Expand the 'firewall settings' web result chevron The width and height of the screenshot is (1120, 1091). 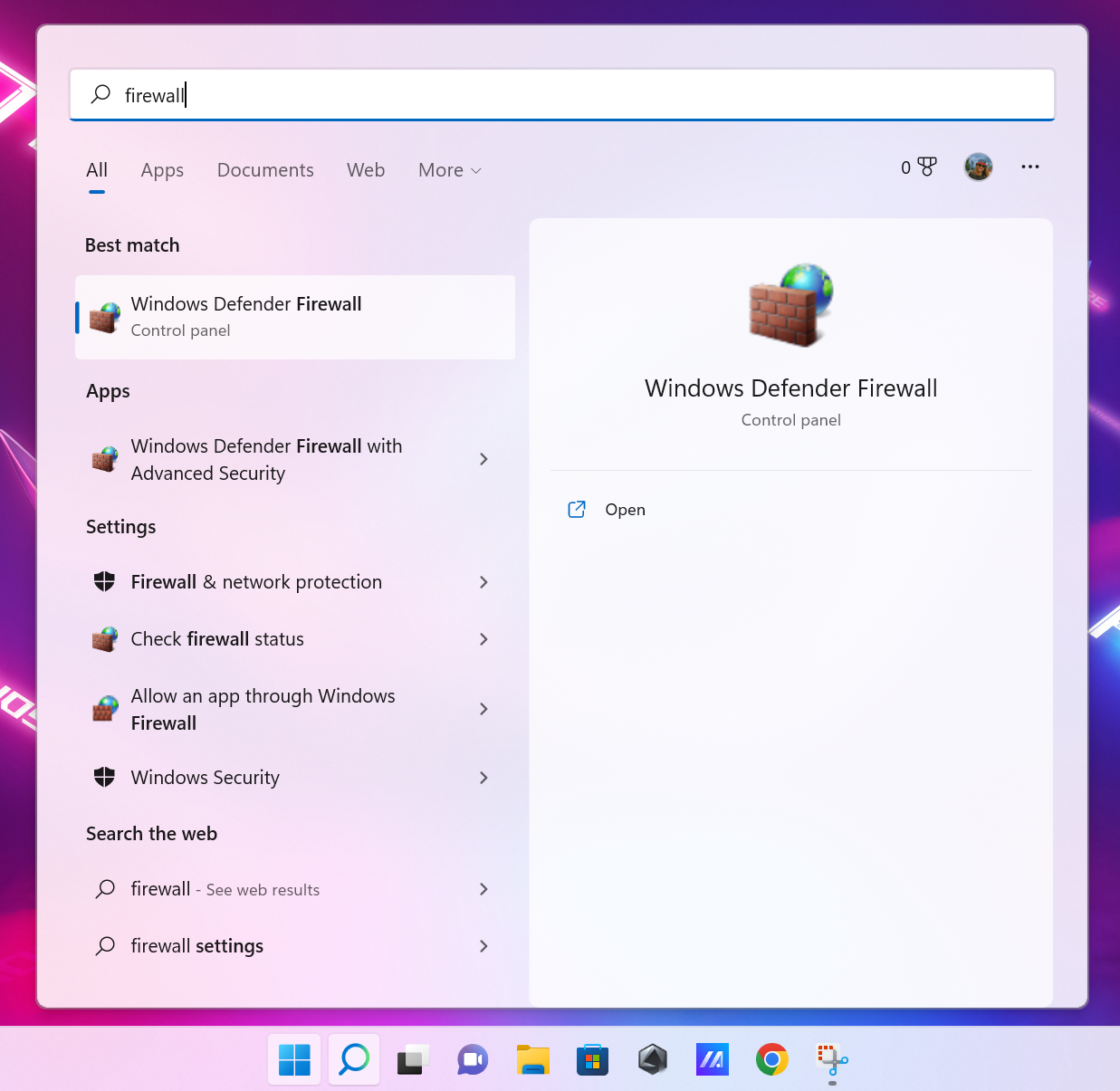pos(483,946)
